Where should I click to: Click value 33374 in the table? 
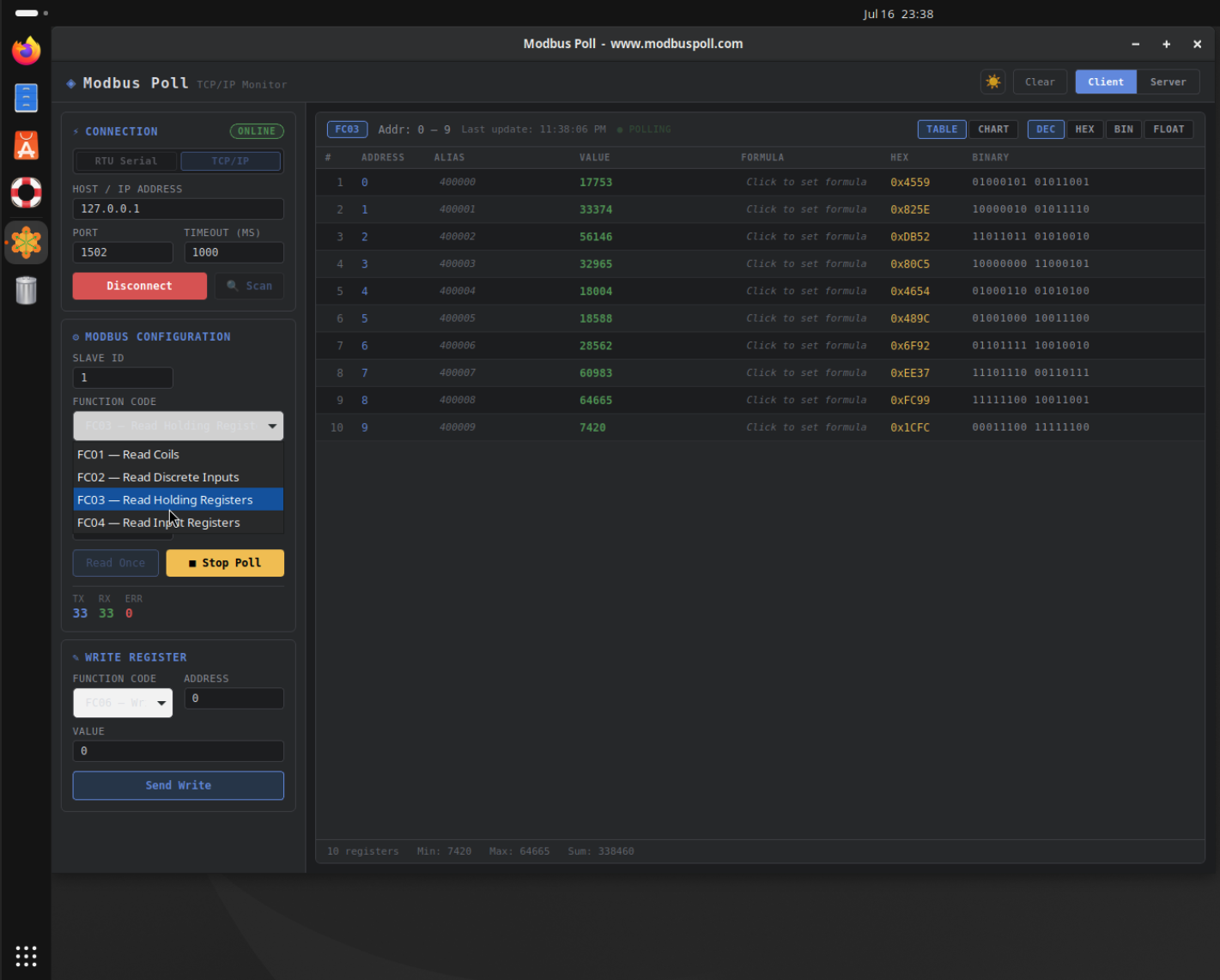pyautogui.click(x=596, y=209)
